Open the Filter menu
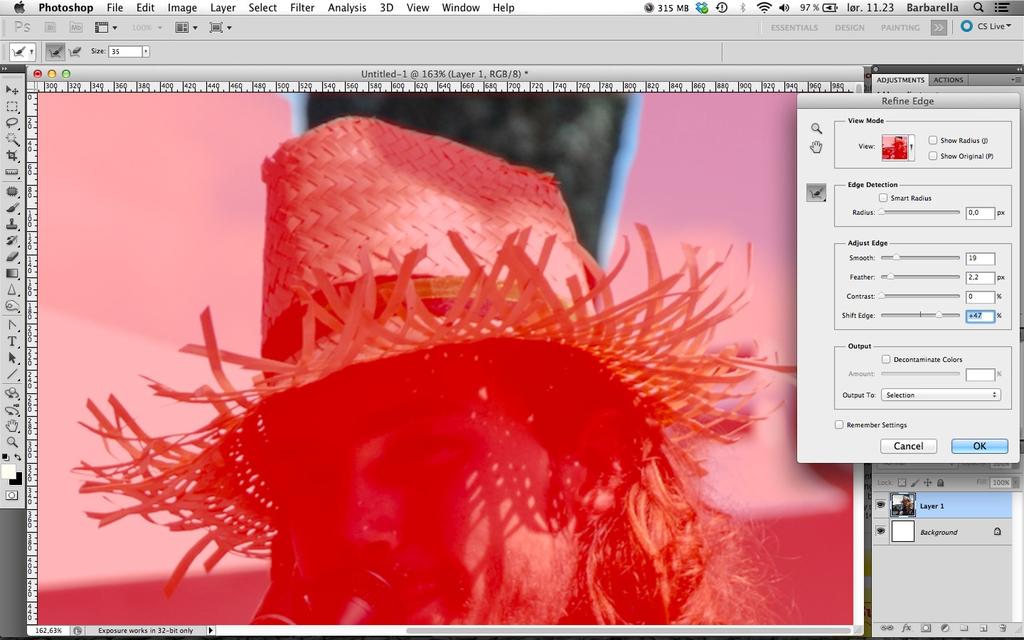 click(302, 7)
